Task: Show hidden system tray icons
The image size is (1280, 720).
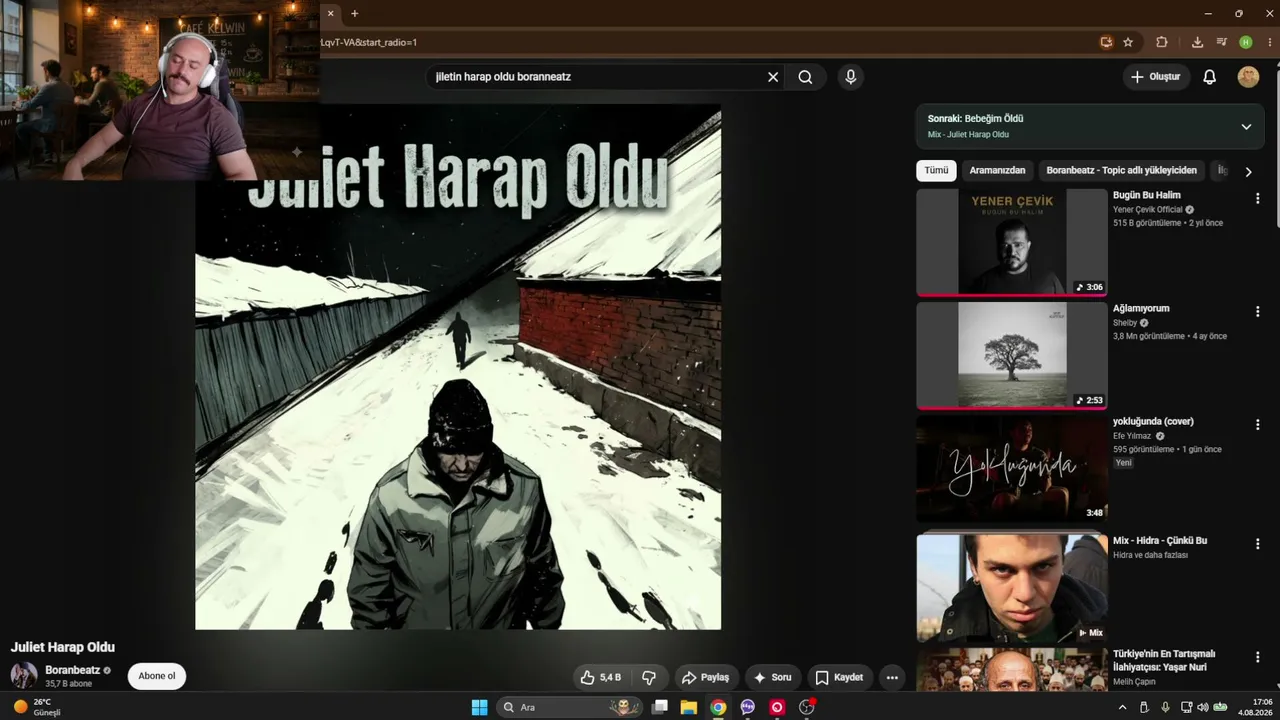Action: coord(1122,707)
